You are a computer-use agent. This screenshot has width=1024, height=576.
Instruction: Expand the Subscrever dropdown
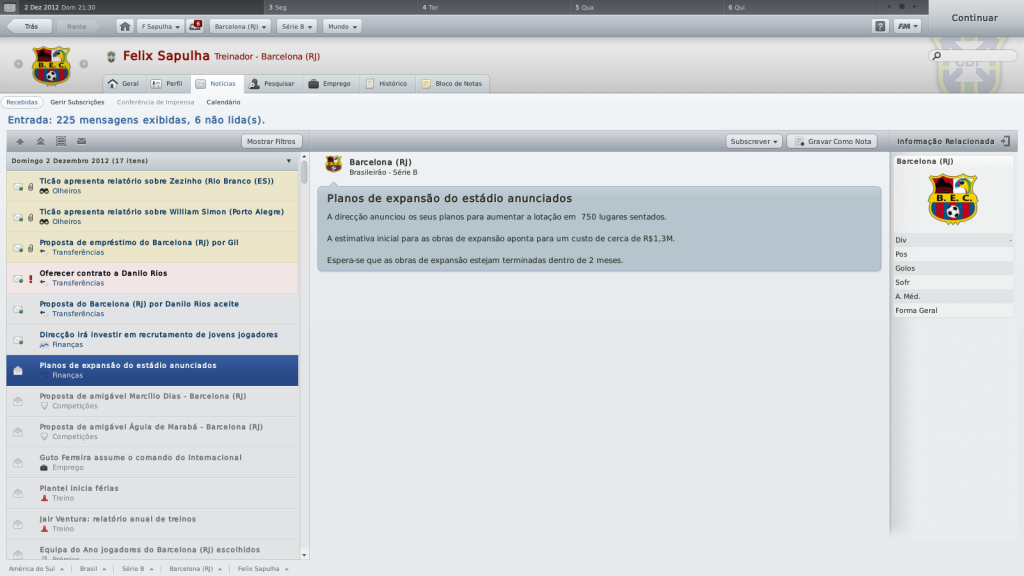pos(754,141)
